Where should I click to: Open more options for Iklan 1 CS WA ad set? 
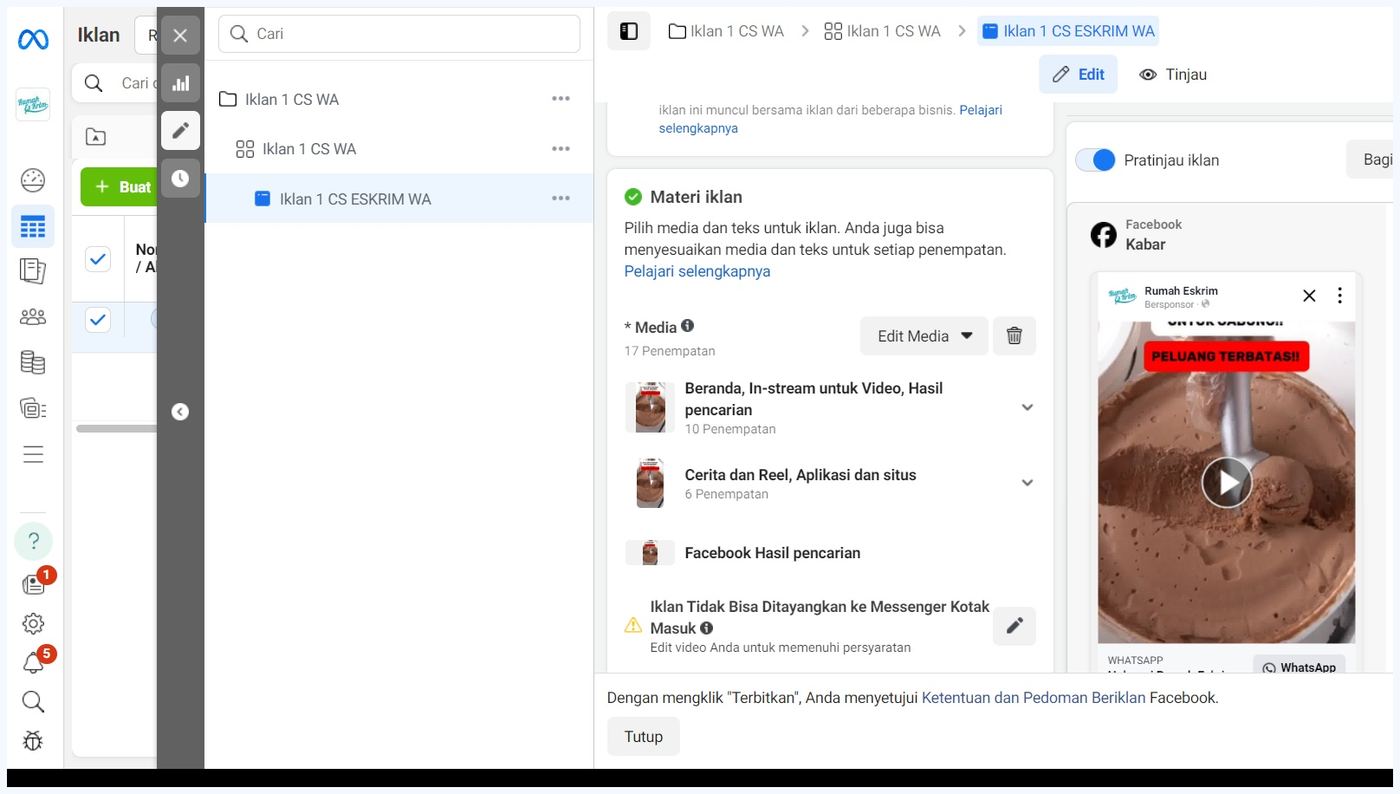[x=561, y=149]
